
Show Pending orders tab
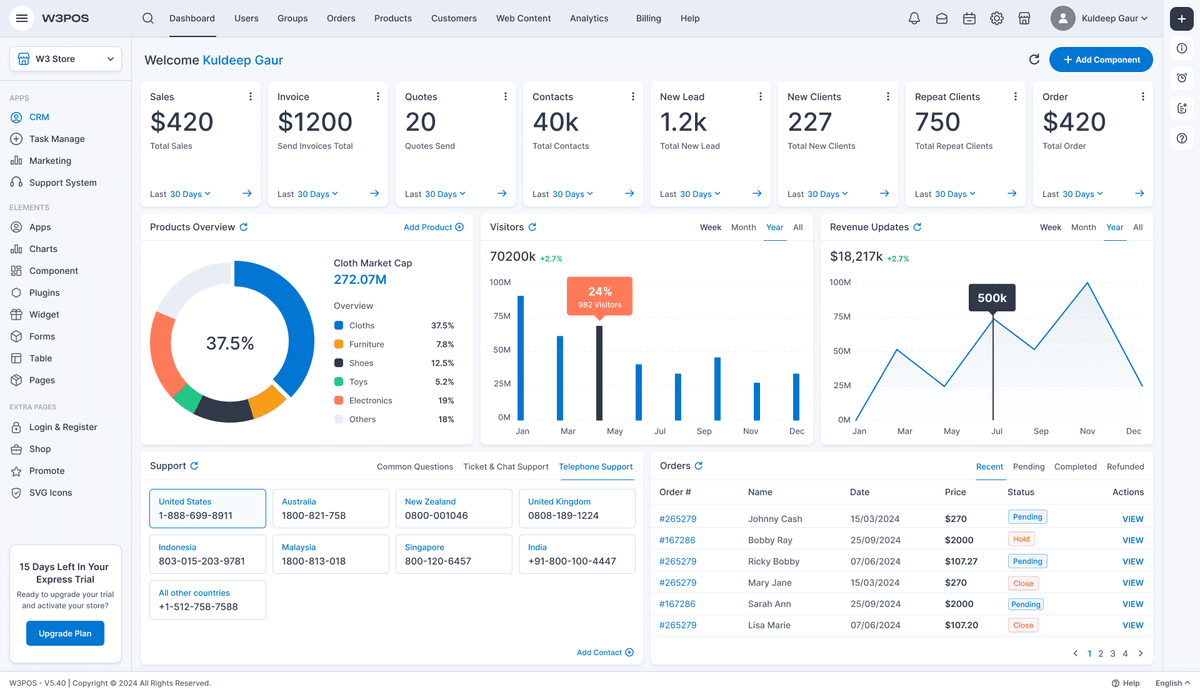(1029, 467)
